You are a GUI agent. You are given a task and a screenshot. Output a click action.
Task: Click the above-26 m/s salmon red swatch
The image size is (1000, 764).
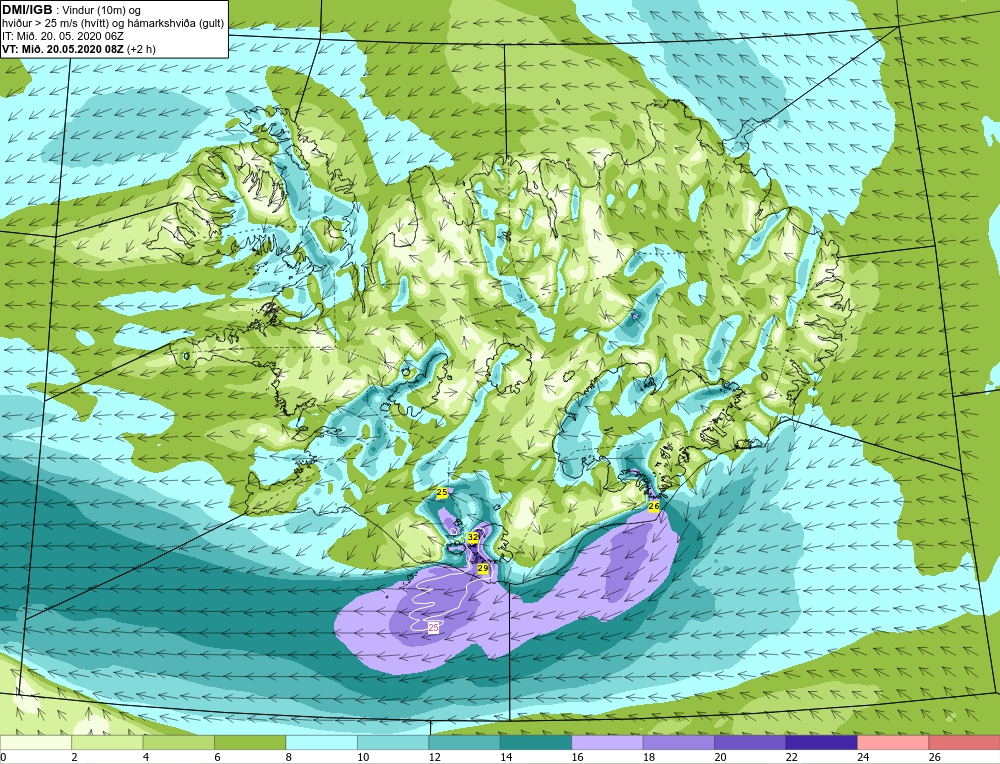[964, 742]
